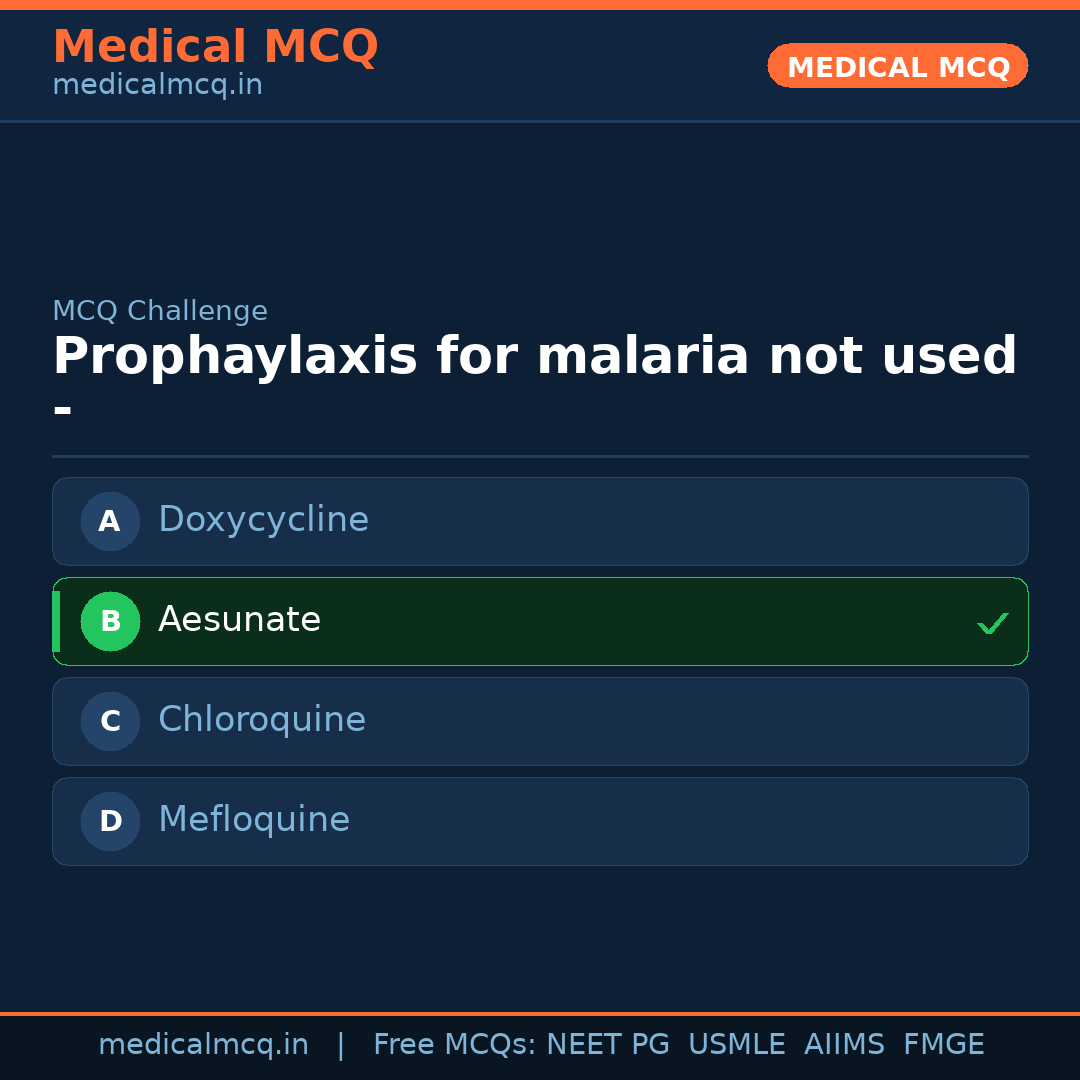Click the MCQ Challenge label
Viewport: 1080px width, 1080px height.
(x=160, y=311)
